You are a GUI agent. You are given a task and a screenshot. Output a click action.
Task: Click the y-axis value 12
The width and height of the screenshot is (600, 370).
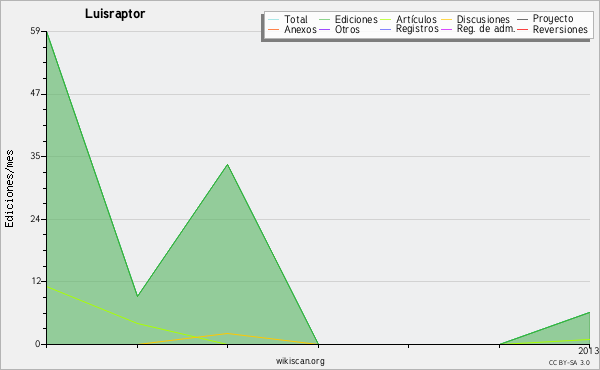pos(35,281)
